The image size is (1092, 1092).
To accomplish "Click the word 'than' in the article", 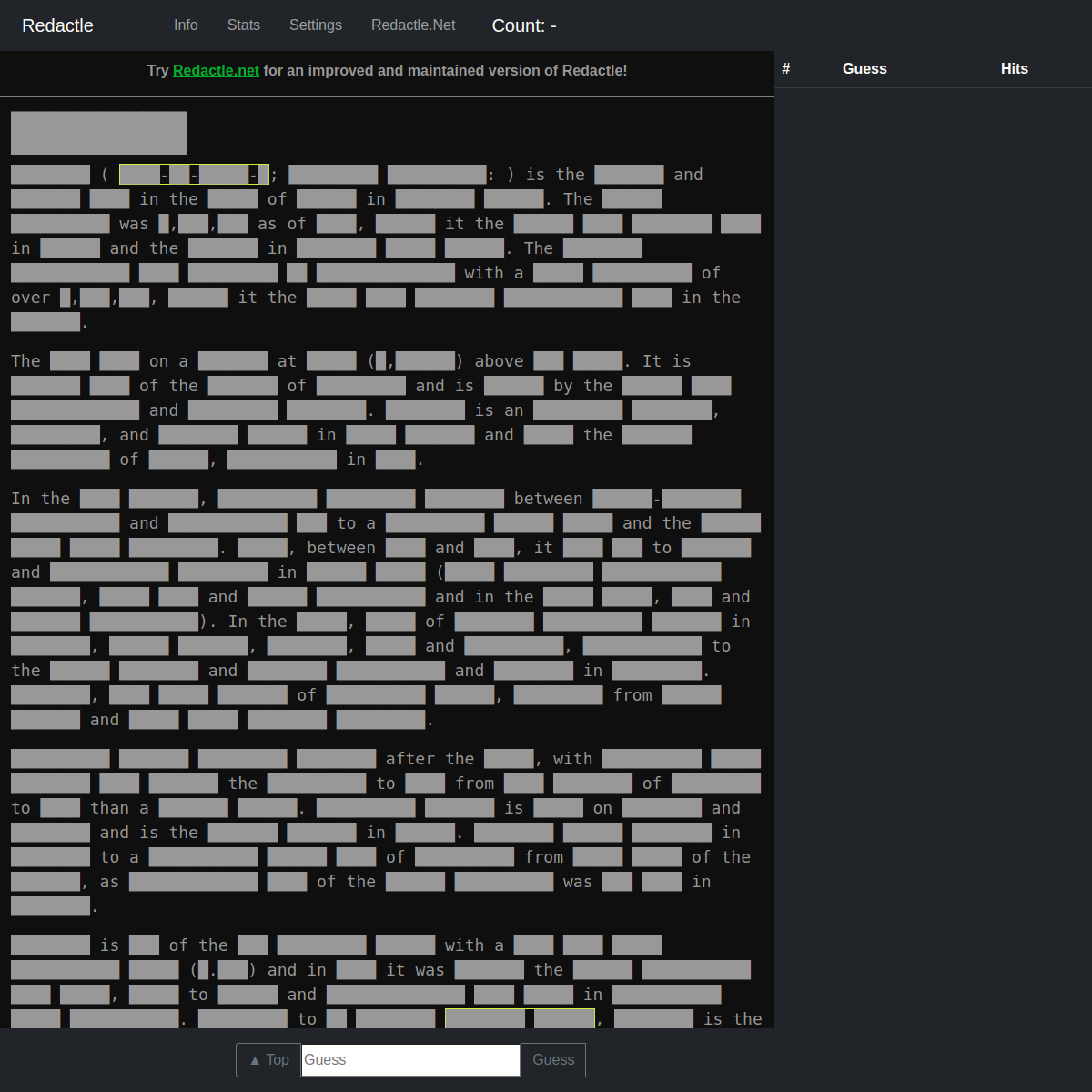I will [x=109, y=808].
